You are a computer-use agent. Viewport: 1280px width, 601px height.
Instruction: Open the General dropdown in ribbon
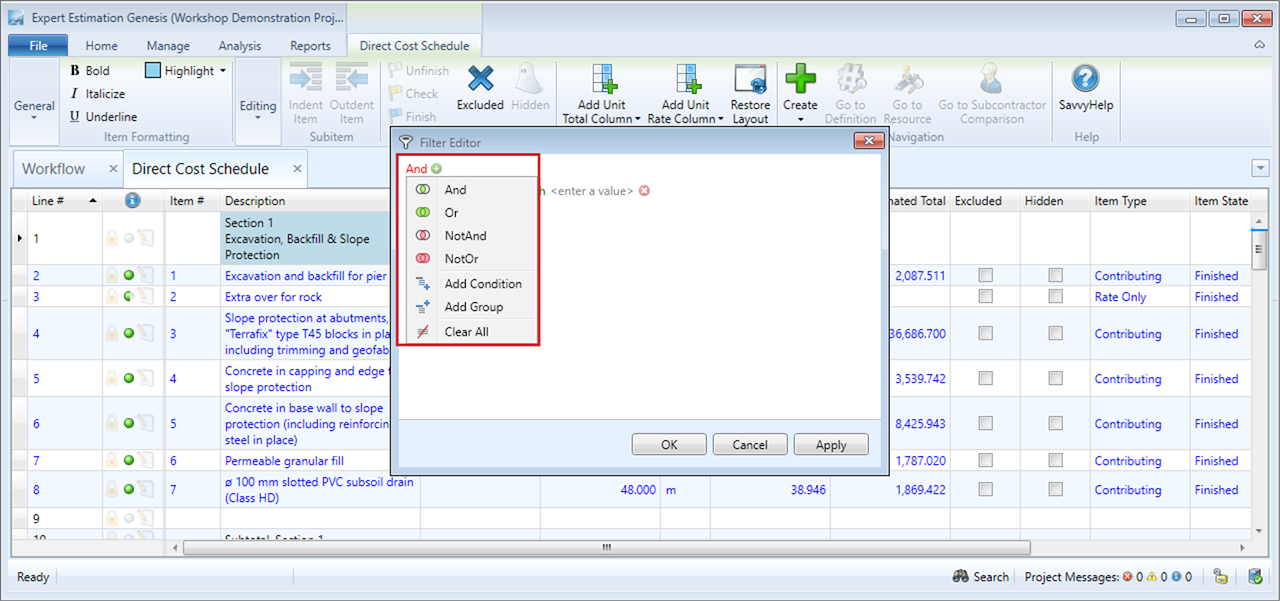pos(34,110)
